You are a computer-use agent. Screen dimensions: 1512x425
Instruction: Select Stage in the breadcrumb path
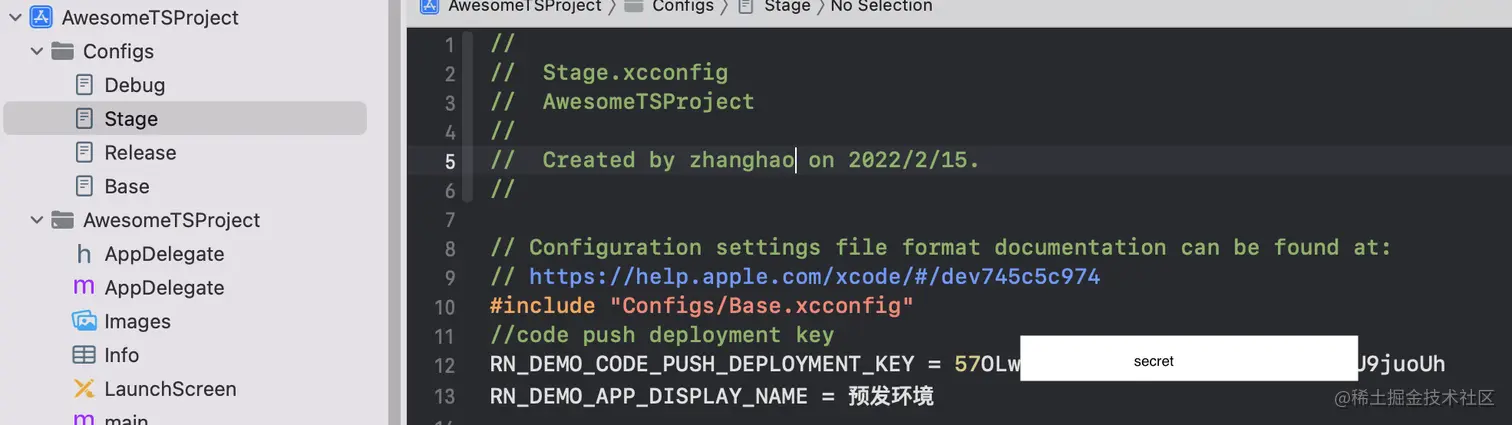coord(787,6)
